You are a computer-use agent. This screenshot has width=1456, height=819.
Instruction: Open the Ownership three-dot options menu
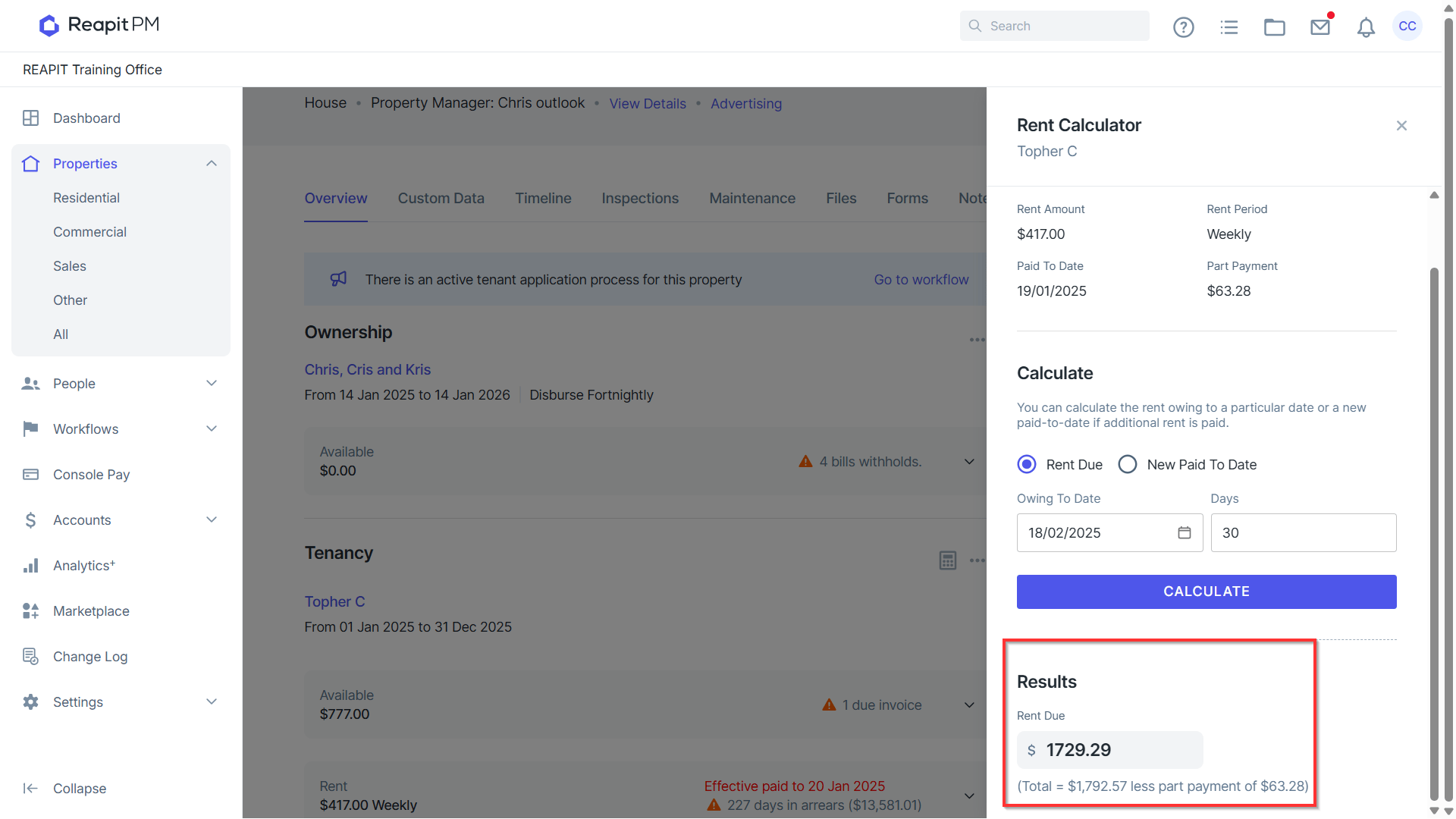[x=977, y=339]
